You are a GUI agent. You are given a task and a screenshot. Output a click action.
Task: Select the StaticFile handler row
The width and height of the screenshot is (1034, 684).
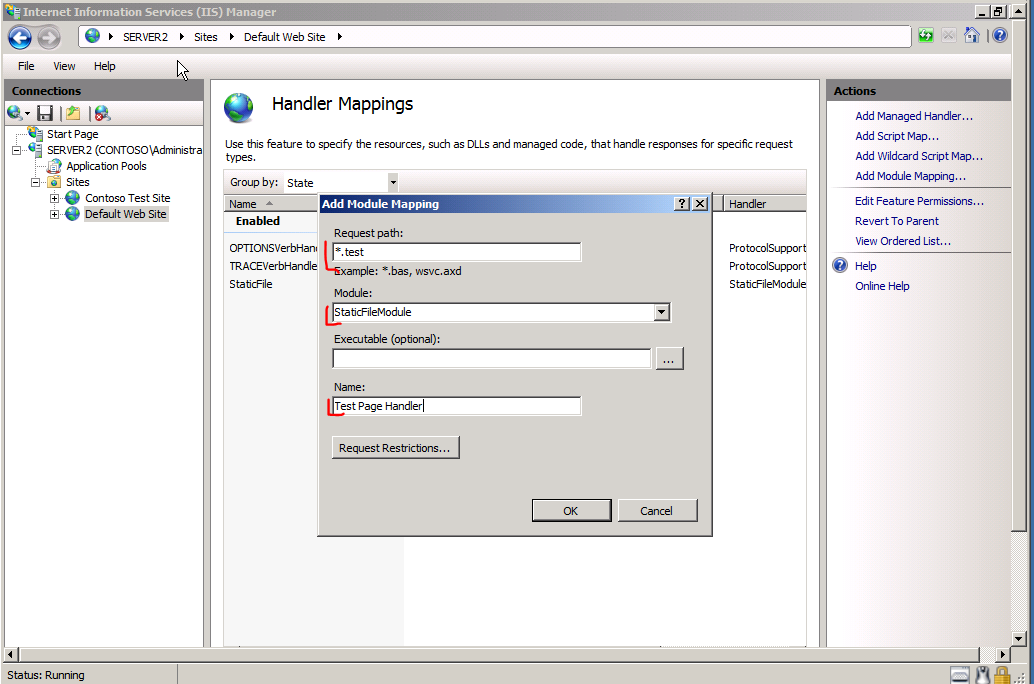(251, 284)
